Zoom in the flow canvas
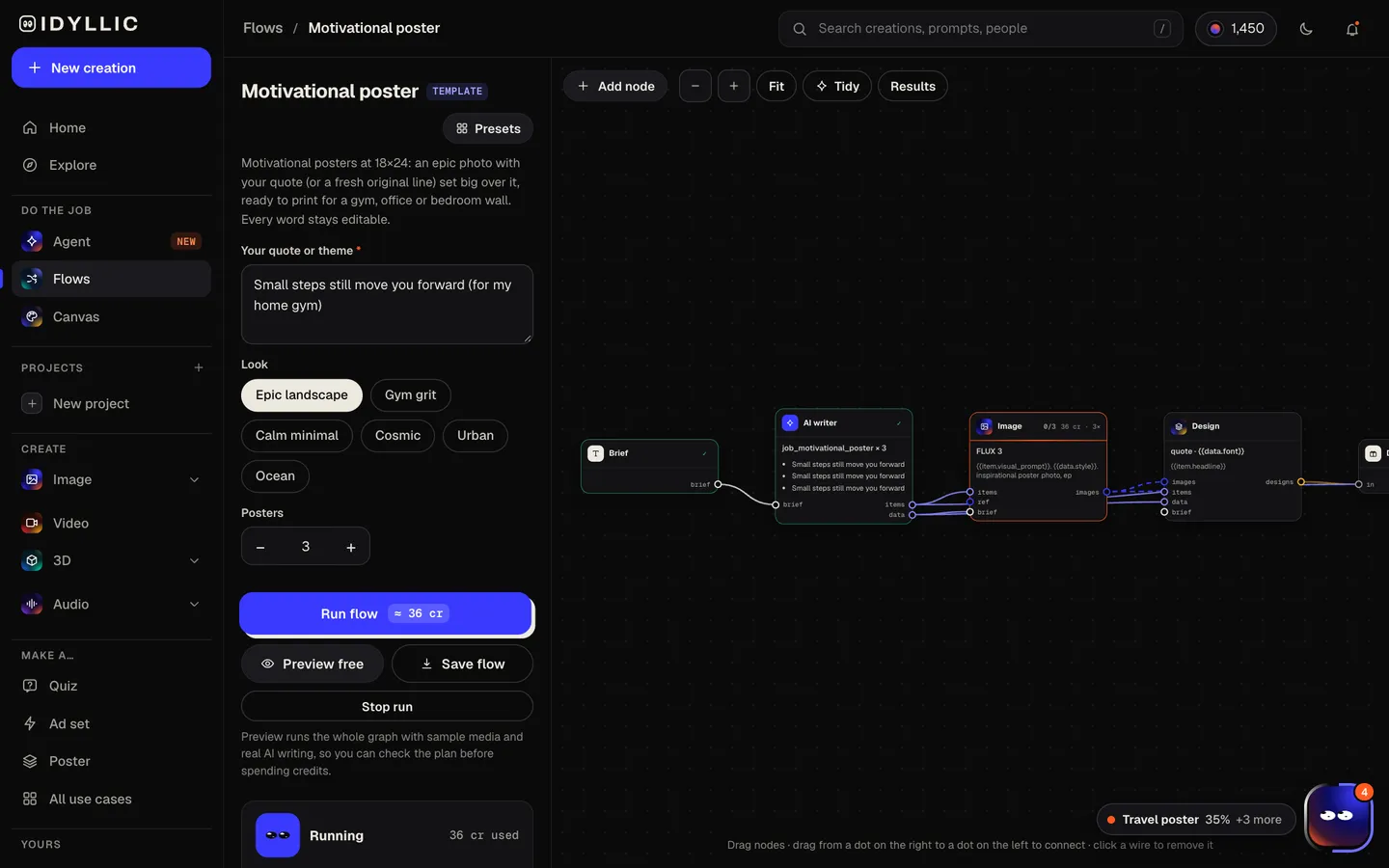This screenshot has width=1389, height=868. point(734,86)
